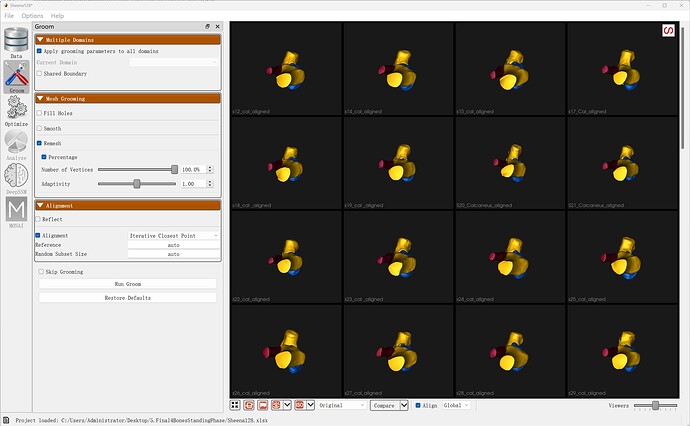Open the Help menu
Viewport: 690px width, 426px height.
(x=57, y=15)
